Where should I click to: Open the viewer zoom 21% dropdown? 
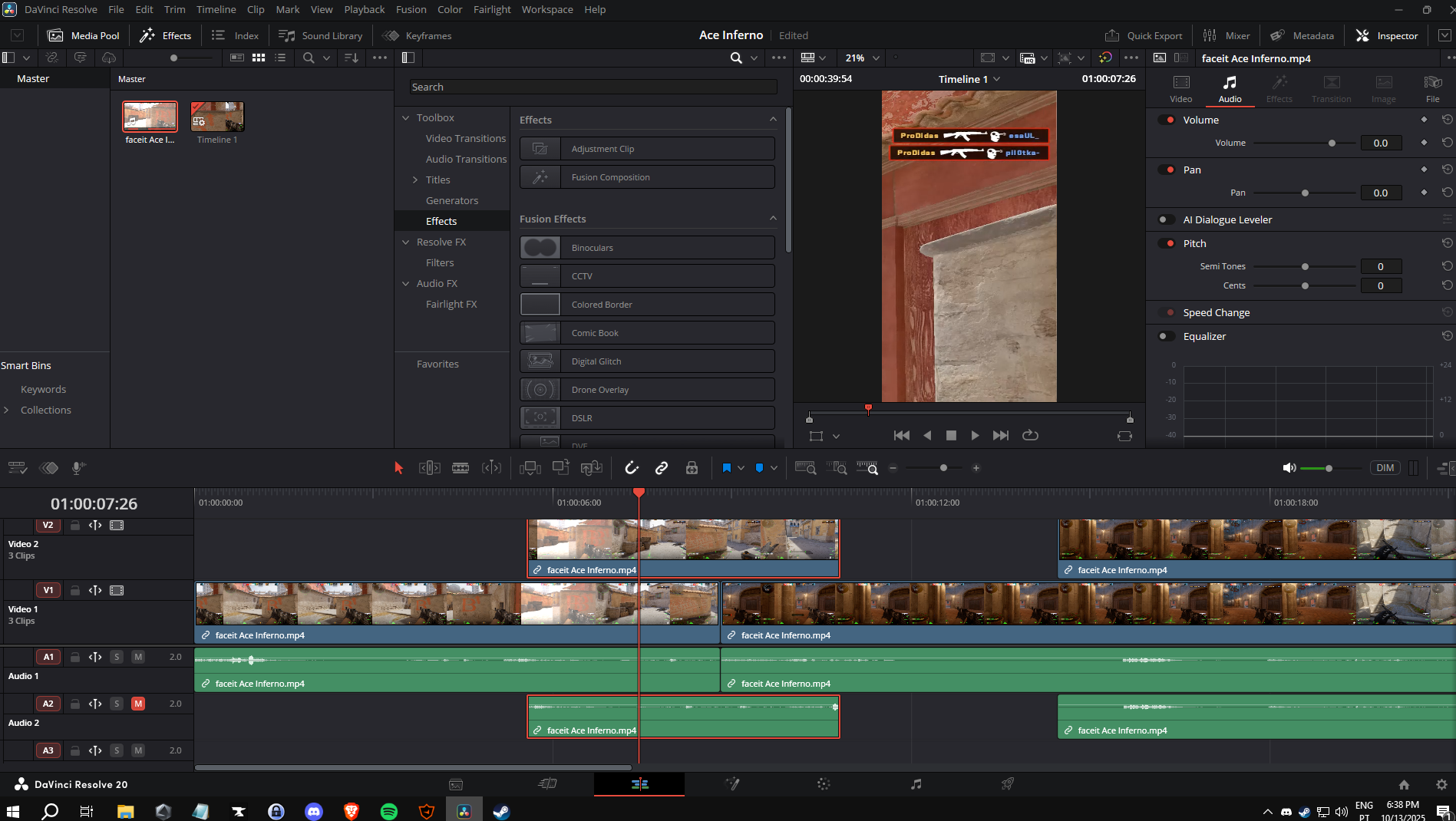click(x=863, y=58)
